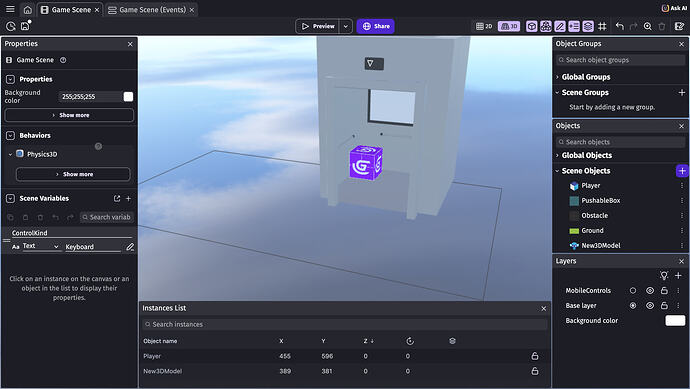This screenshot has height=389, width=690.
Task: Click the Save project icon
Action: pyautogui.click(x=25, y=26)
